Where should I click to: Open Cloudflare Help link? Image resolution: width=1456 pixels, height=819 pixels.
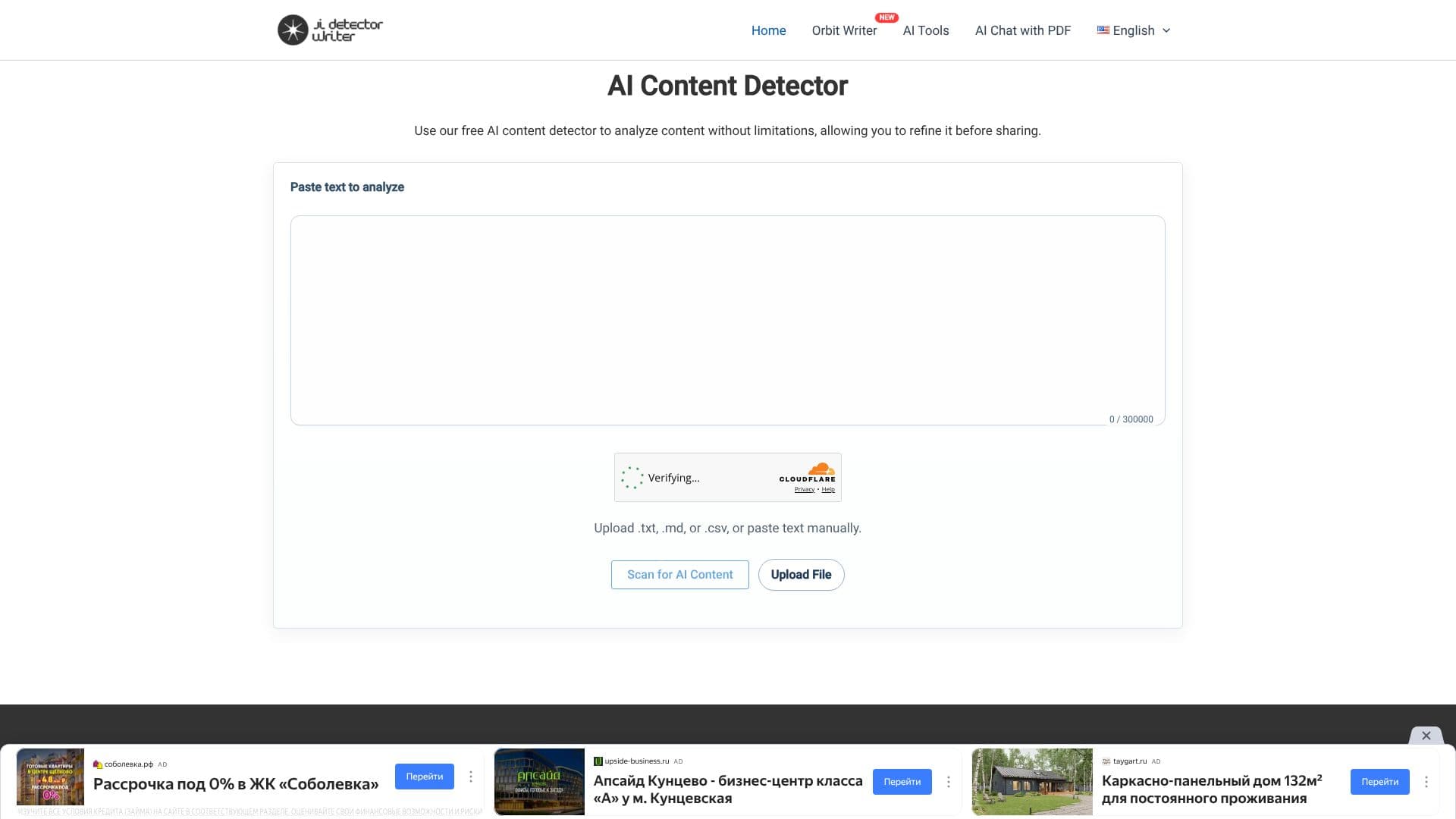pos(828,490)
